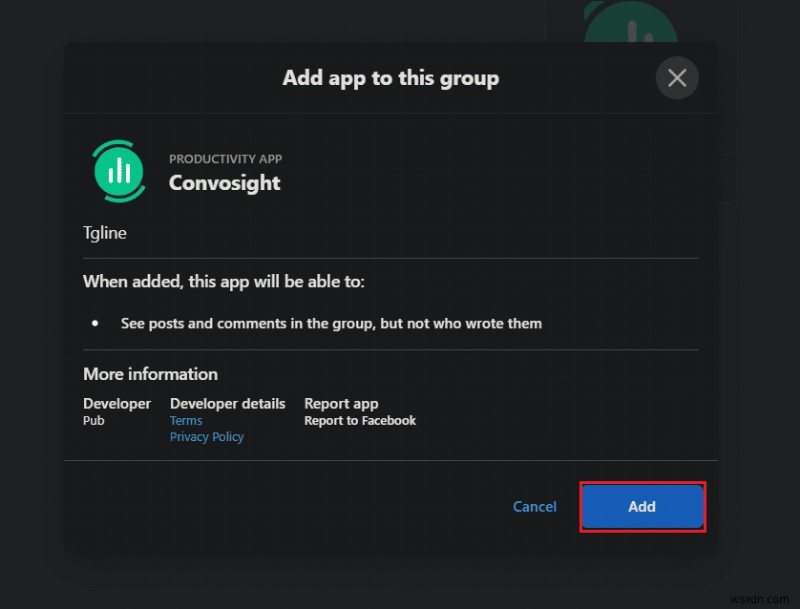Click the PRODUCTIVITY APP label
This screenshot has width=800, height=609.
[226, 159]
